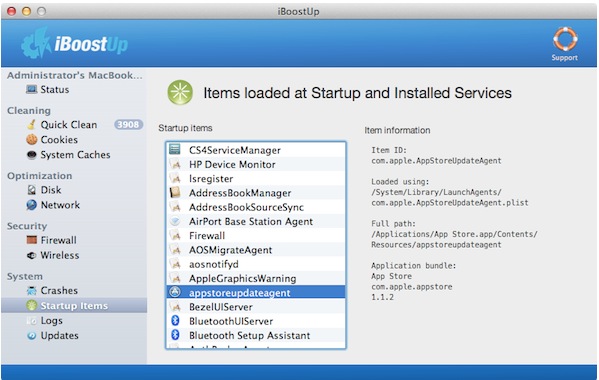
Task: Click the 3908 Quick Clean badge
Action: pyautogui.click(x=128, y=125)
